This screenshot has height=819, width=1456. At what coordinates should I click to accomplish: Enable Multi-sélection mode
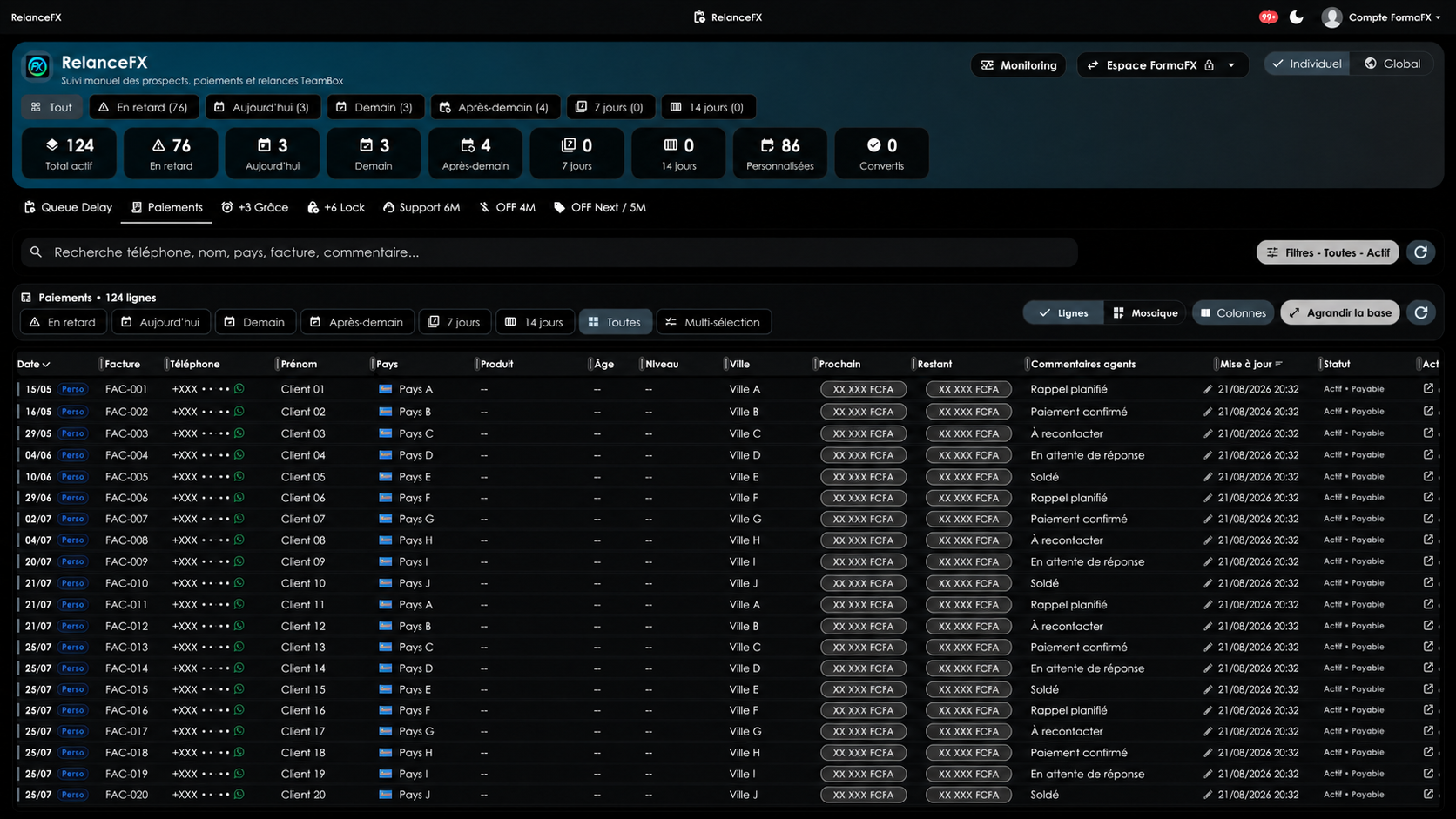[713, 322]
